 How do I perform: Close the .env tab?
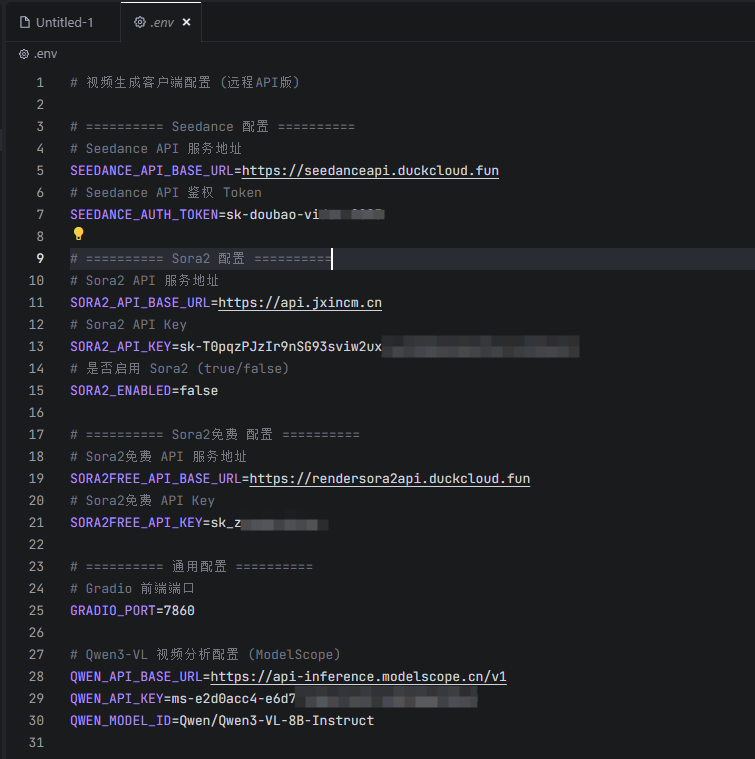pos(186,22)
